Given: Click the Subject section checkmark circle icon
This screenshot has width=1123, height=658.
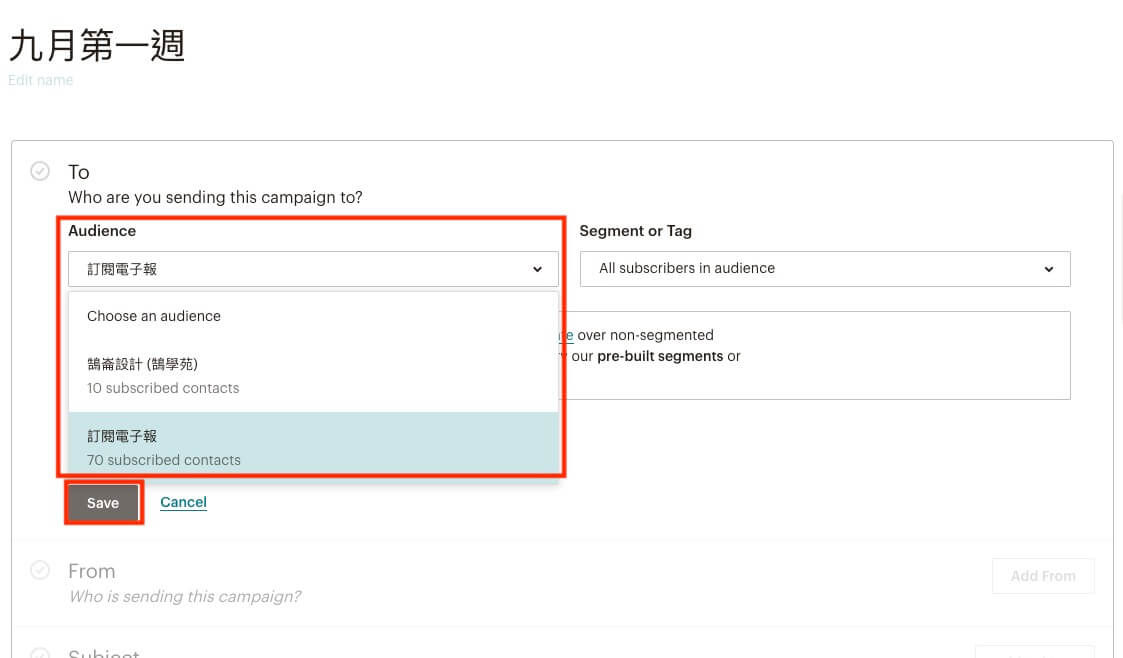Looking at the screenshot, I should (40, 653).
